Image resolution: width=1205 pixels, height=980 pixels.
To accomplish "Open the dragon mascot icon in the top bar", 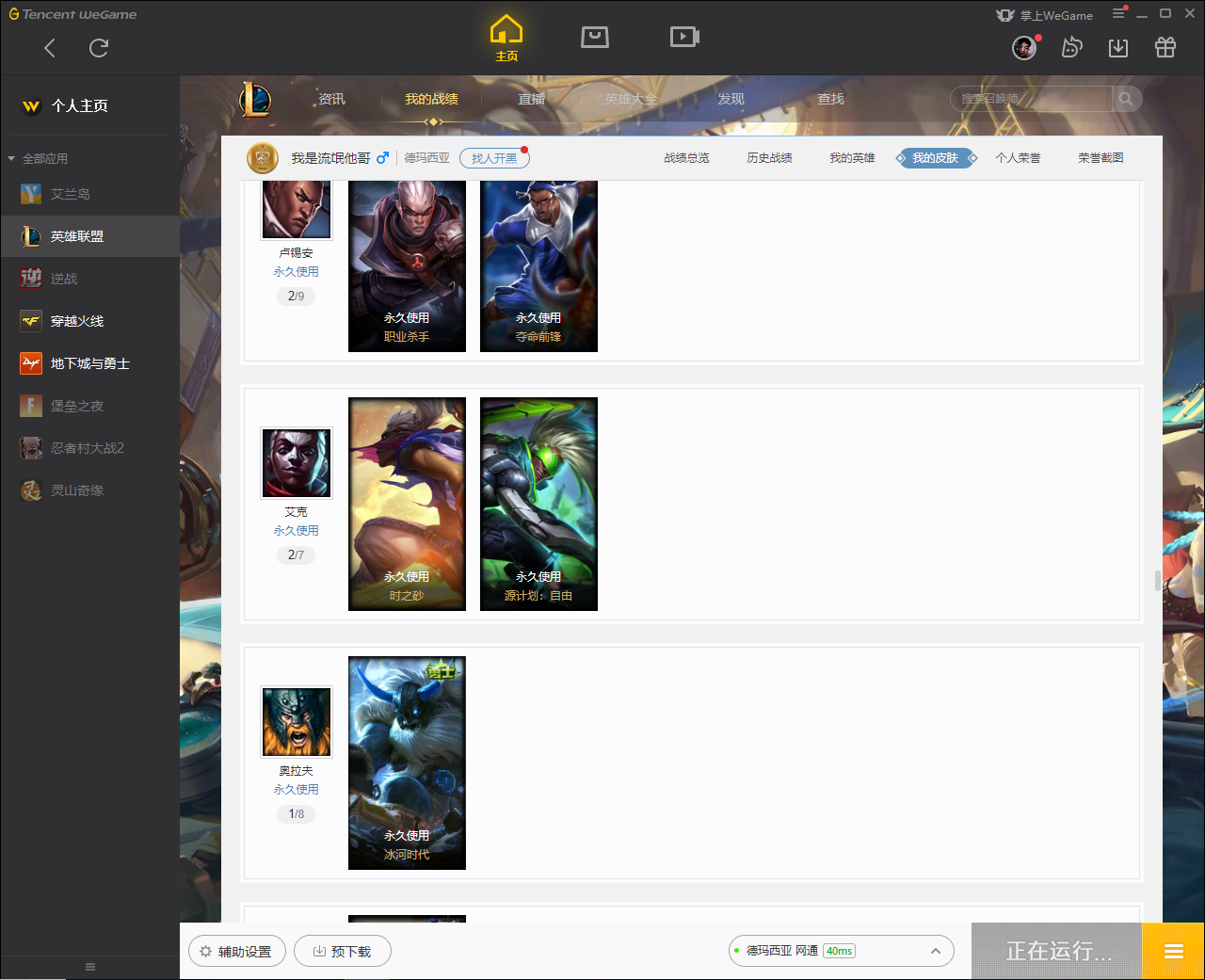I will (x=1071, y=47).
